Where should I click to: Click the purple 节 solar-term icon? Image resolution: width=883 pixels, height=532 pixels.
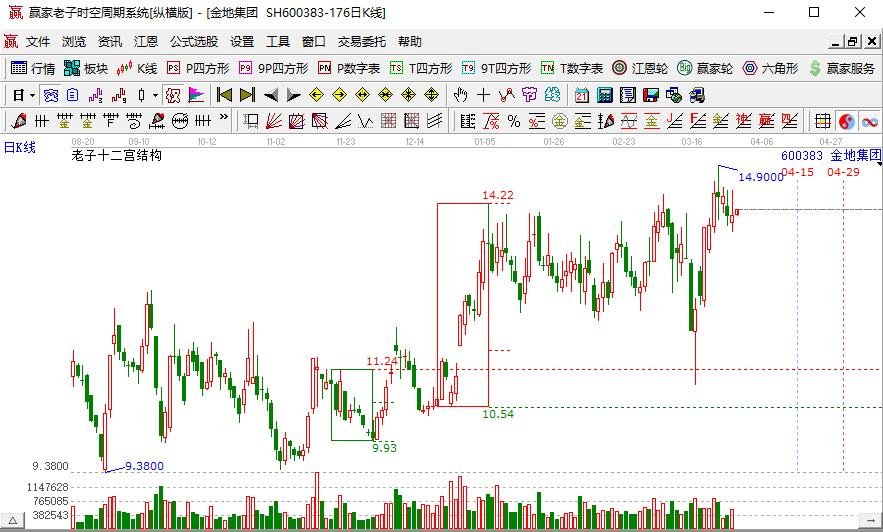coord(529,95)
